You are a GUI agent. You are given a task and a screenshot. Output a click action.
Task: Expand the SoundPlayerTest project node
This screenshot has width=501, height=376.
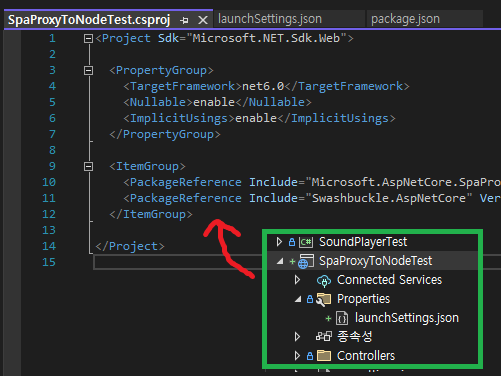click(x=279, y=242)
